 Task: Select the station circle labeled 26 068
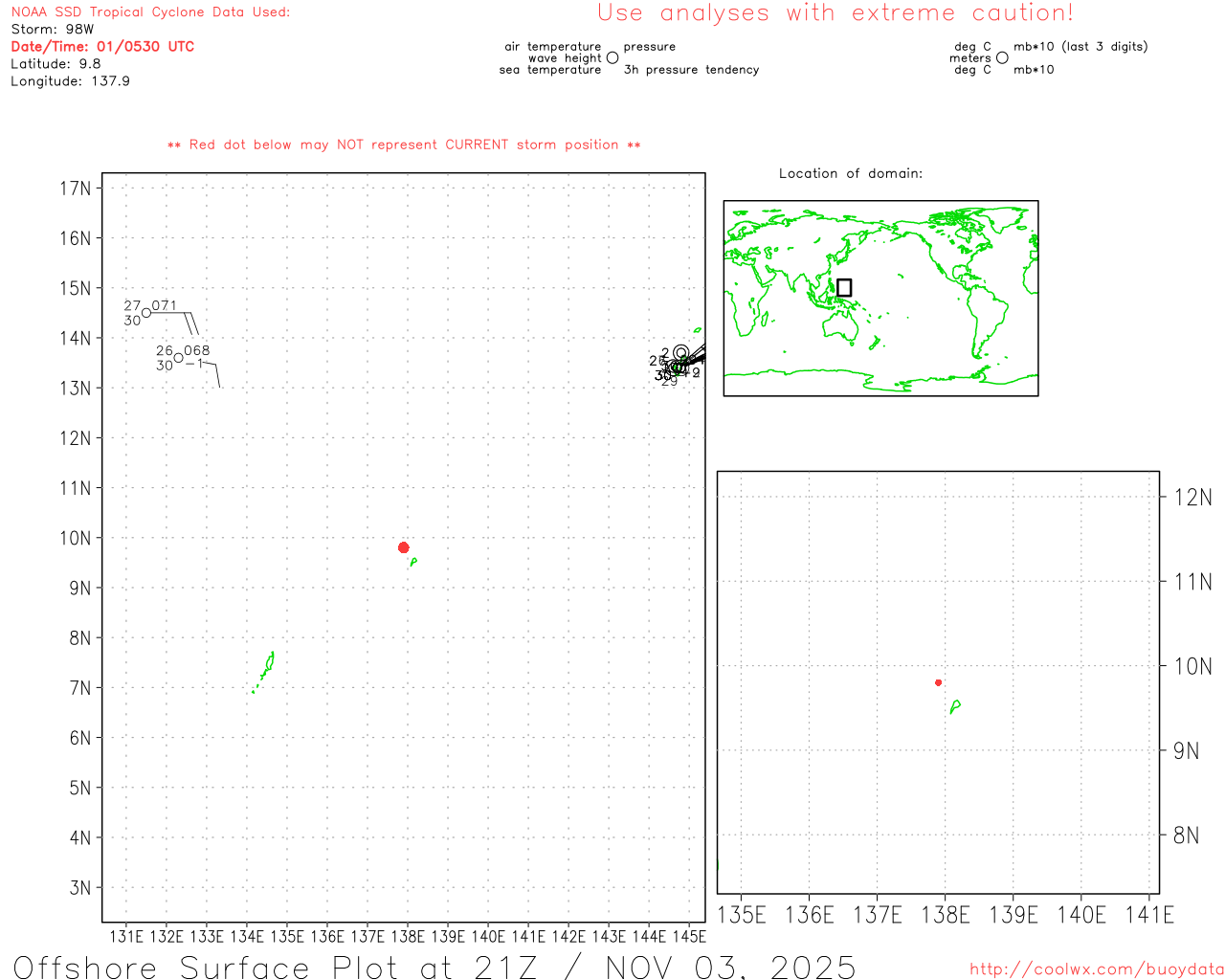tap(179, 358)
